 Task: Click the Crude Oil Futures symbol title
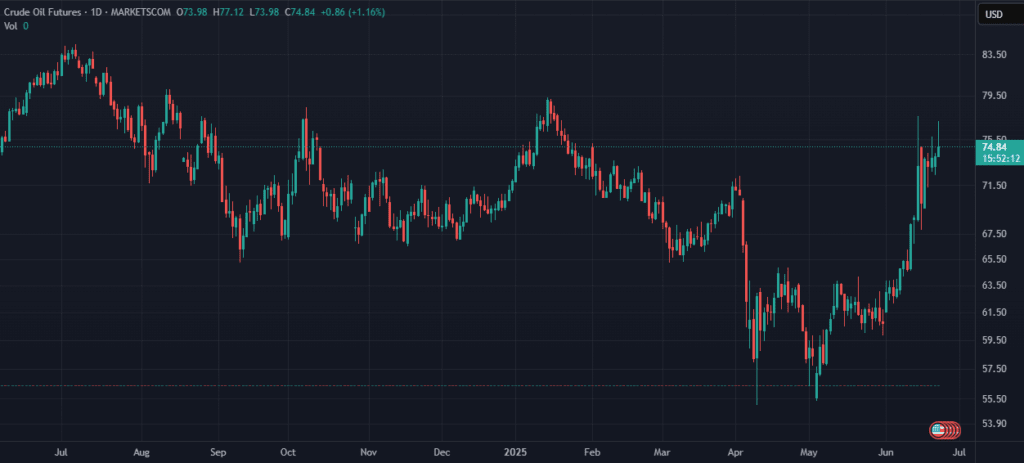coord(45,12)
